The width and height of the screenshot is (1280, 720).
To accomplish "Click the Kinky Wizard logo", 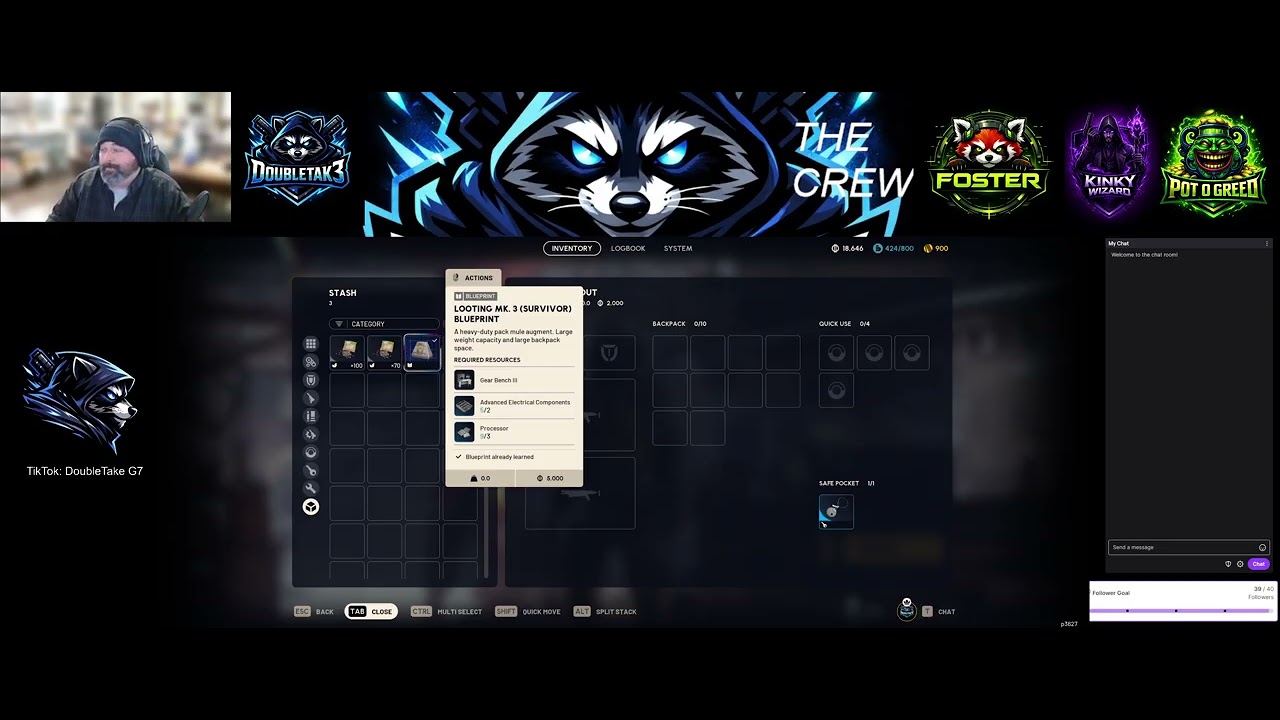I will pyautogui.click(x=1109, y=163).
